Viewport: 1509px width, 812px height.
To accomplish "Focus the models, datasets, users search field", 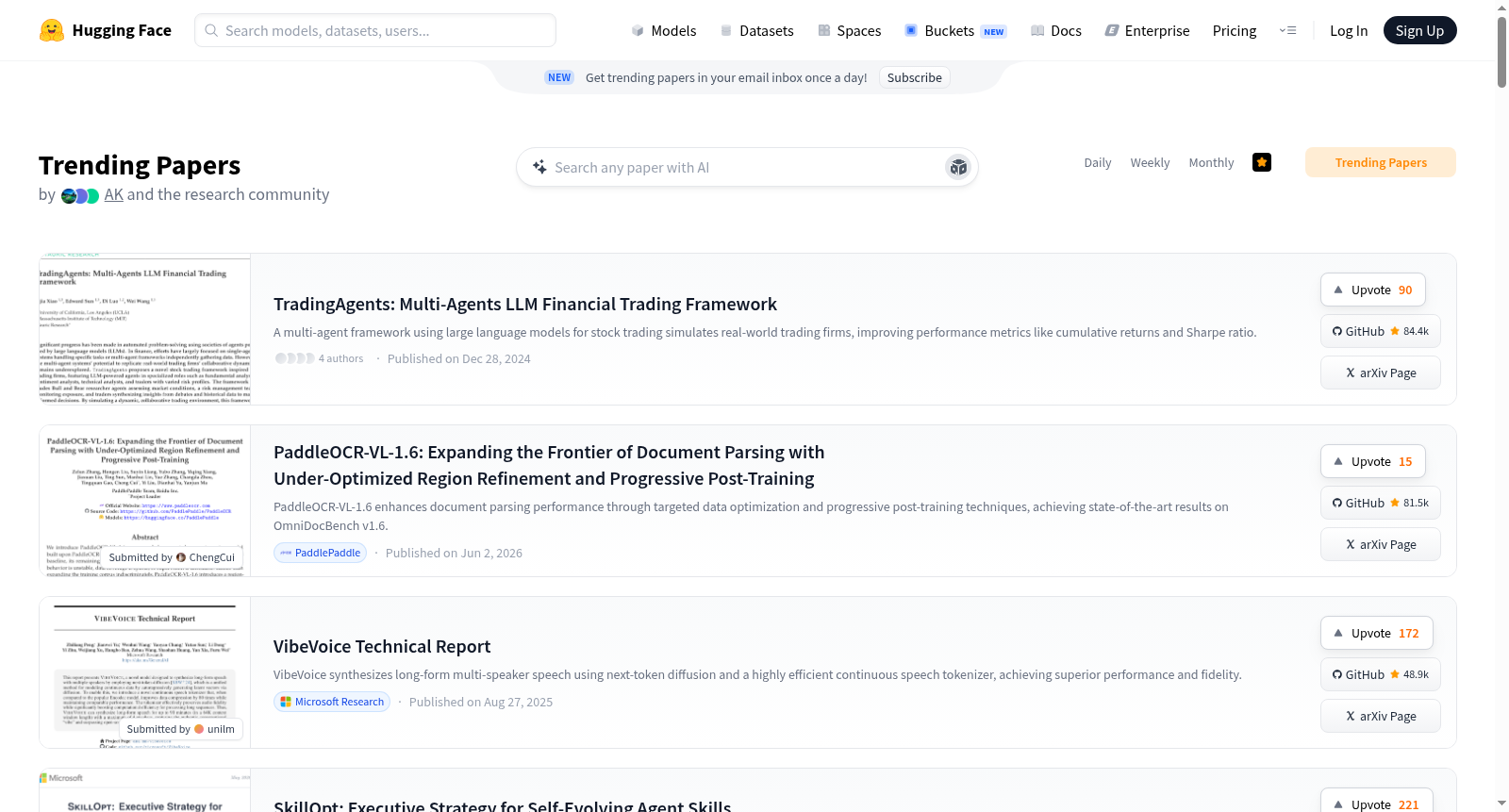I will click(x=375, y=30).
